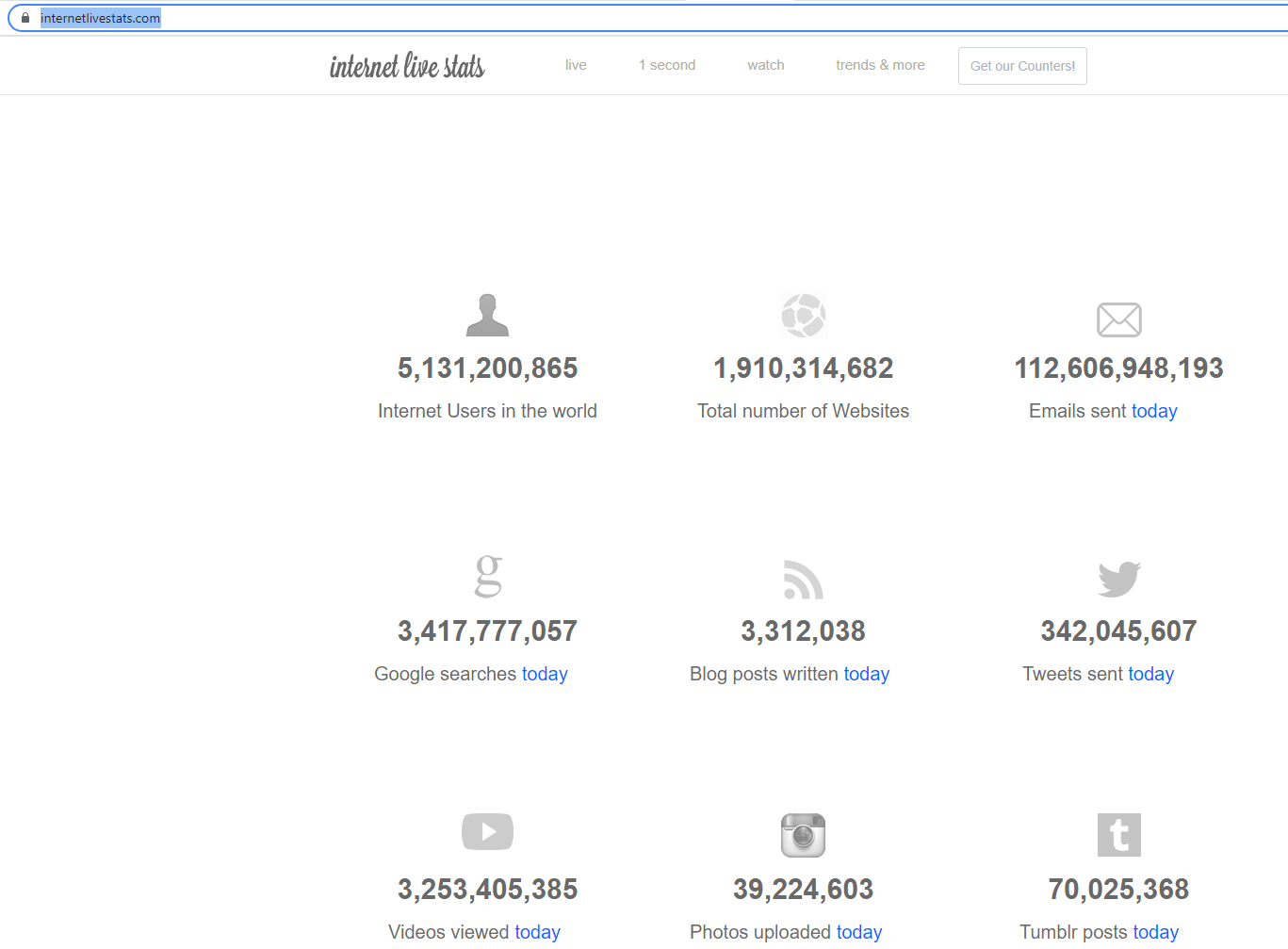Click the Emails envelope icon
Image resolution: width=1288 pixels, height=949 pixels.
(1119, 319)
